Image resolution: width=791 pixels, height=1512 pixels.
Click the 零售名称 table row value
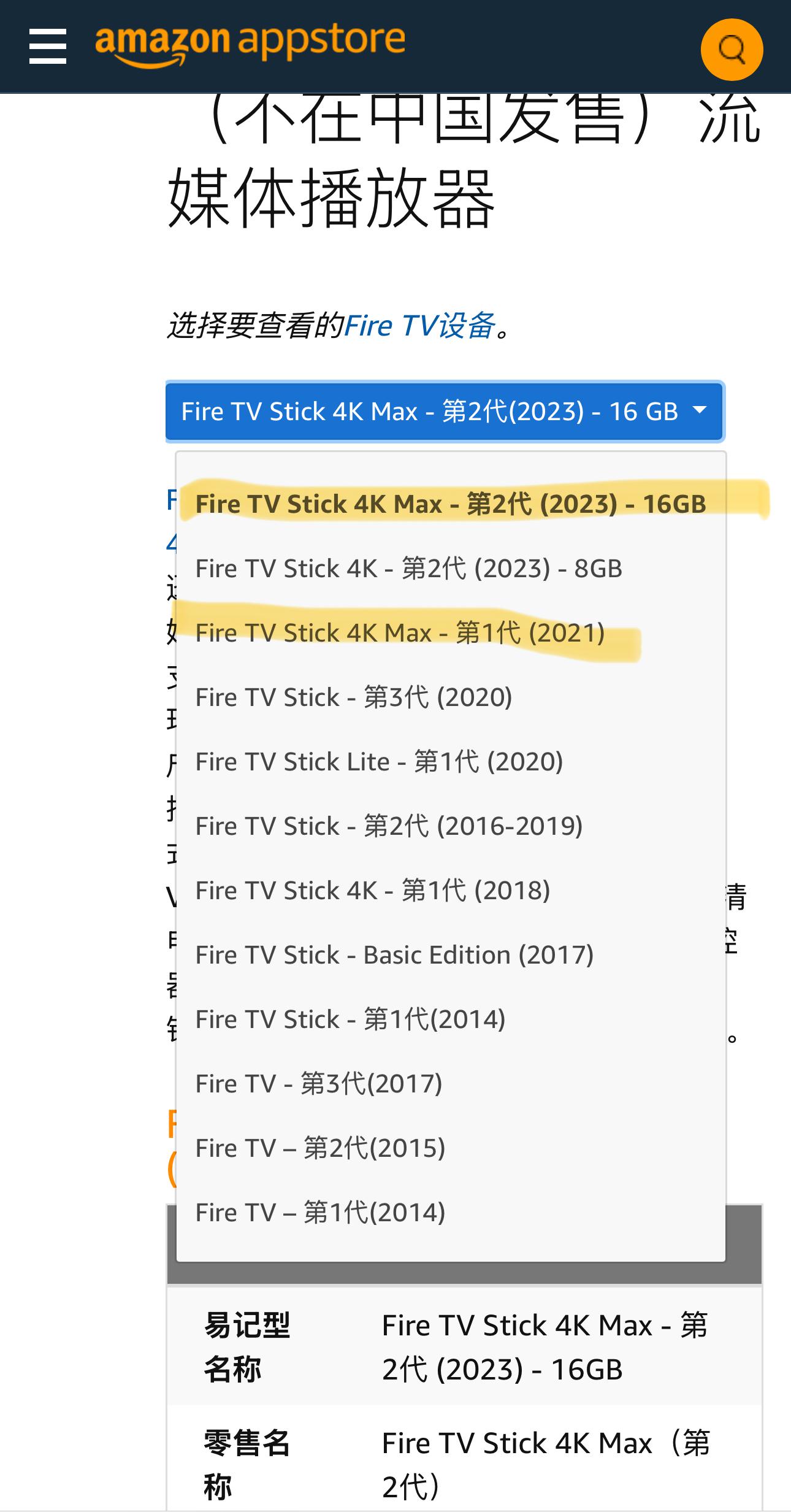click(x=545, y=1464)
